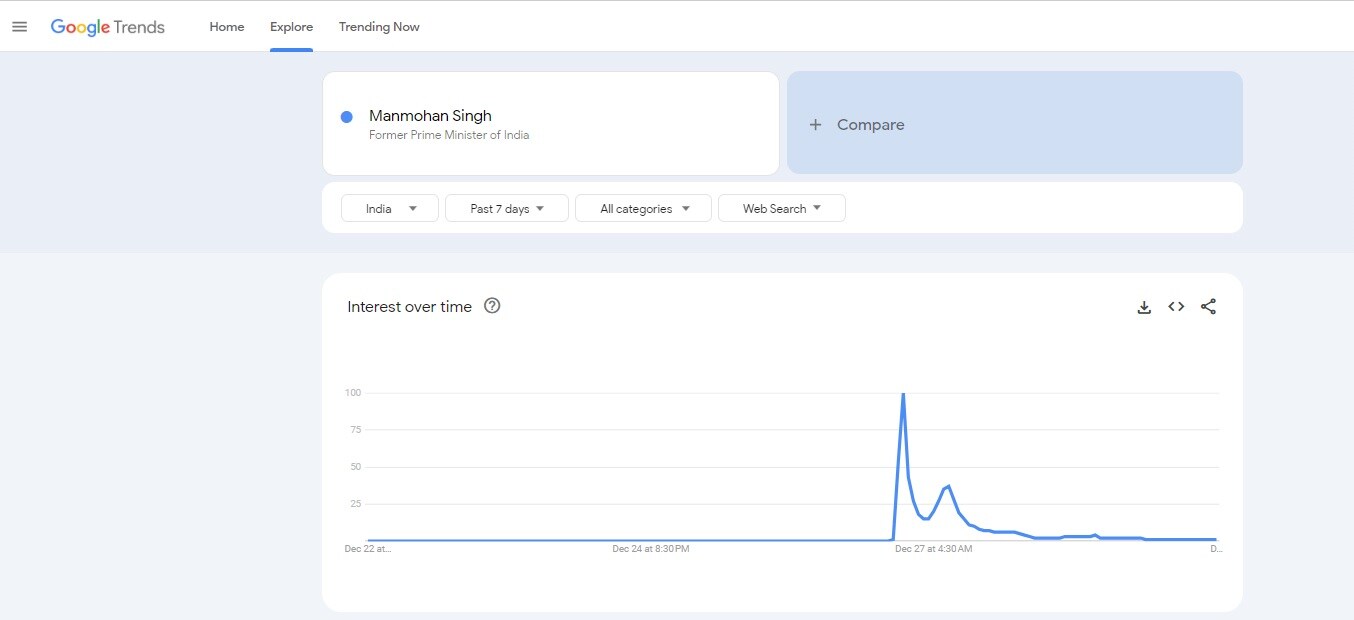Click the Google Trends logo
Viewport: 1354px width, 620px height.
coord(108,27)
